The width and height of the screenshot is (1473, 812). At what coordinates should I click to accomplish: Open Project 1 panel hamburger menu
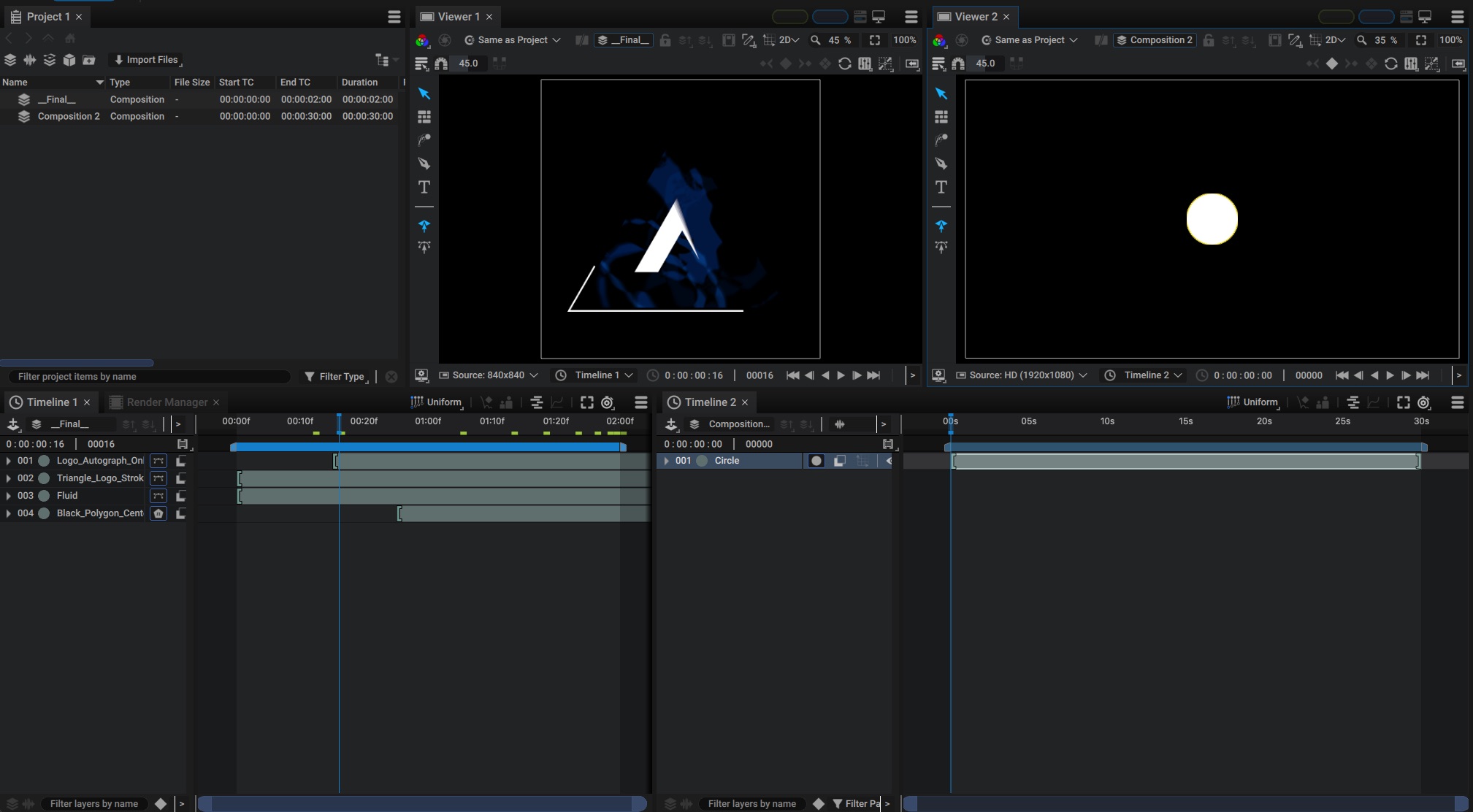394,17
